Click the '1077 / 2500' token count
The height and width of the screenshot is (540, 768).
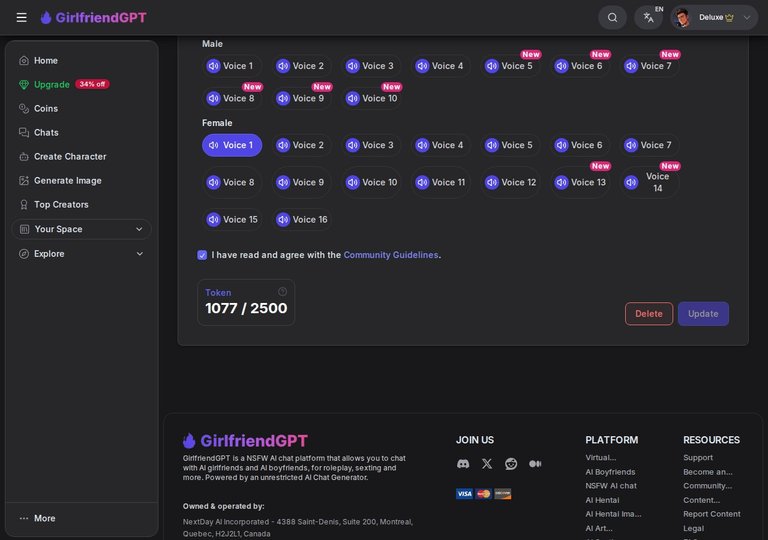point(246,309)
